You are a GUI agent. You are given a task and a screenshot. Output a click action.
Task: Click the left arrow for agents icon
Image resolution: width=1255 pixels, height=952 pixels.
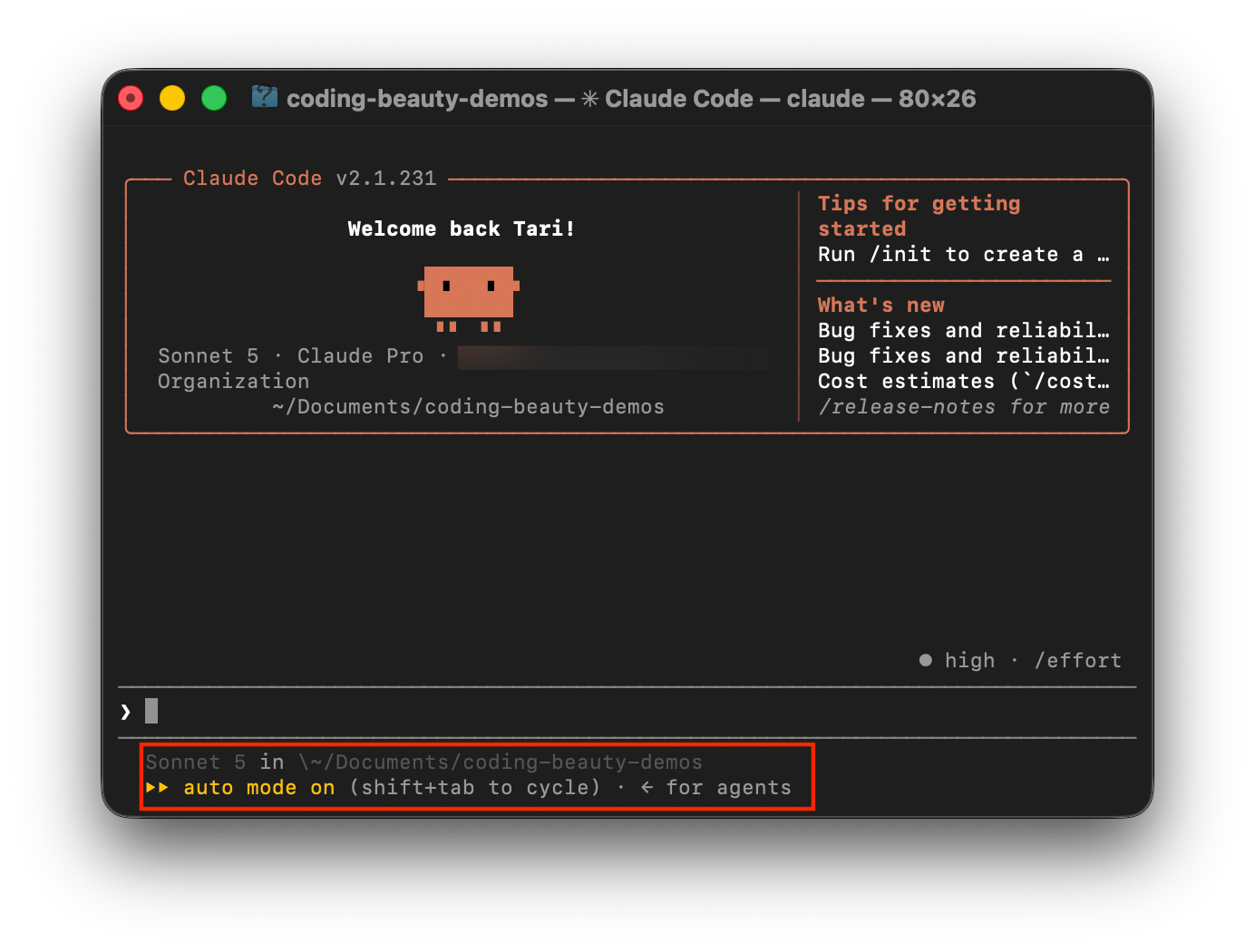point(647,788)
